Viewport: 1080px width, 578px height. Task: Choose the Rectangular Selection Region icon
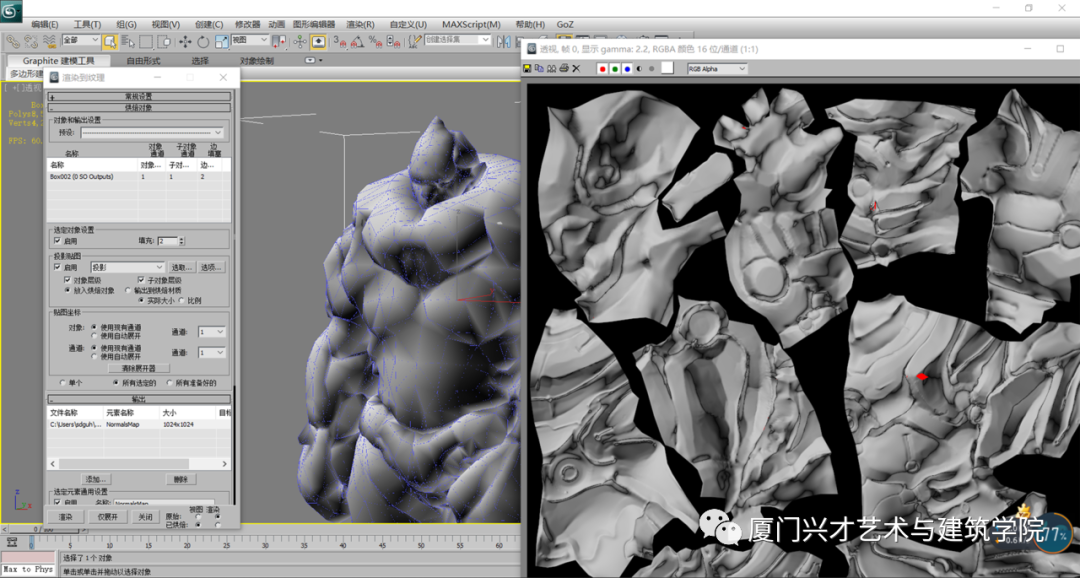pos(146,41)
